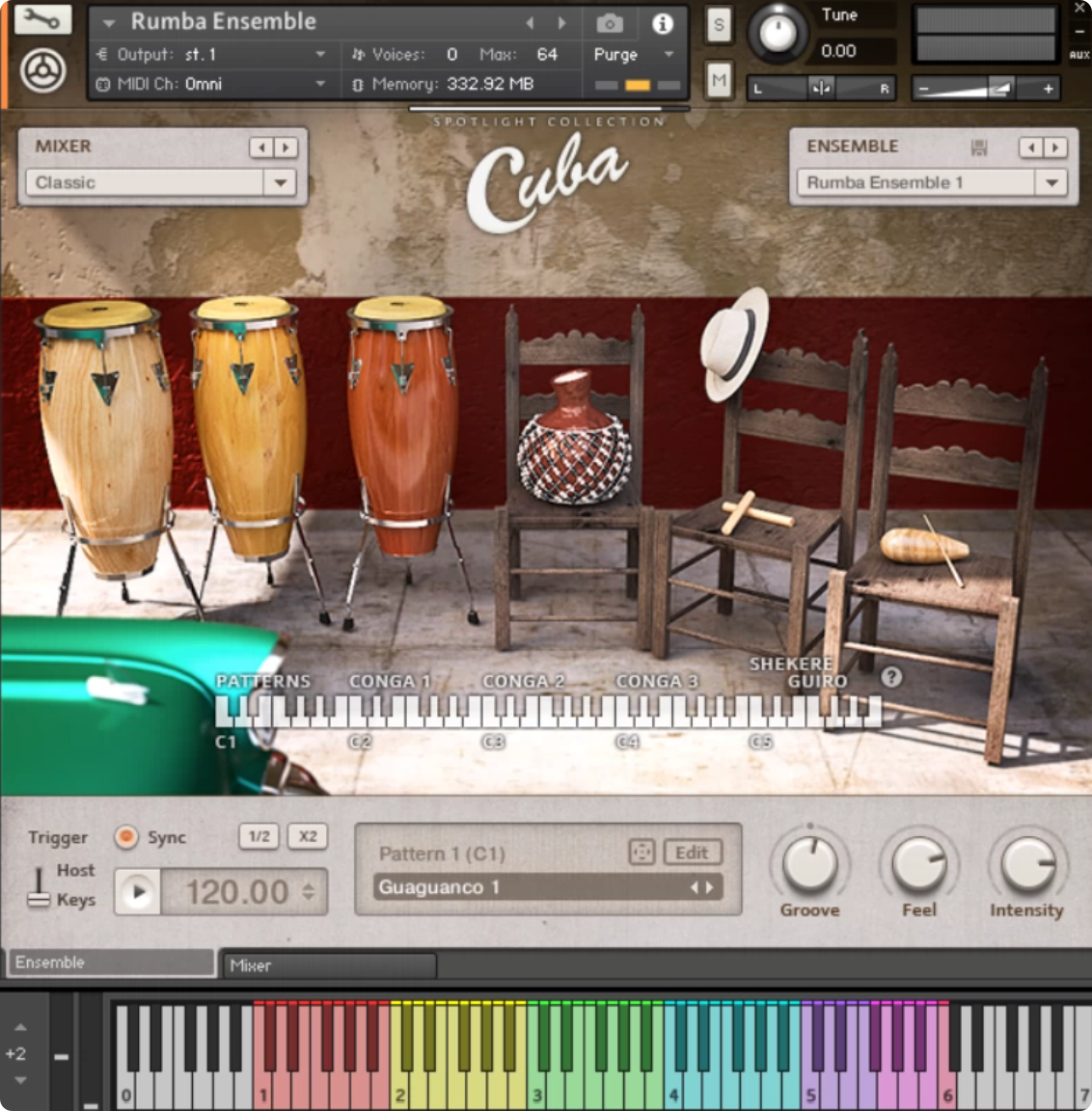Click the Memory 332.92 MB readout

490,84
